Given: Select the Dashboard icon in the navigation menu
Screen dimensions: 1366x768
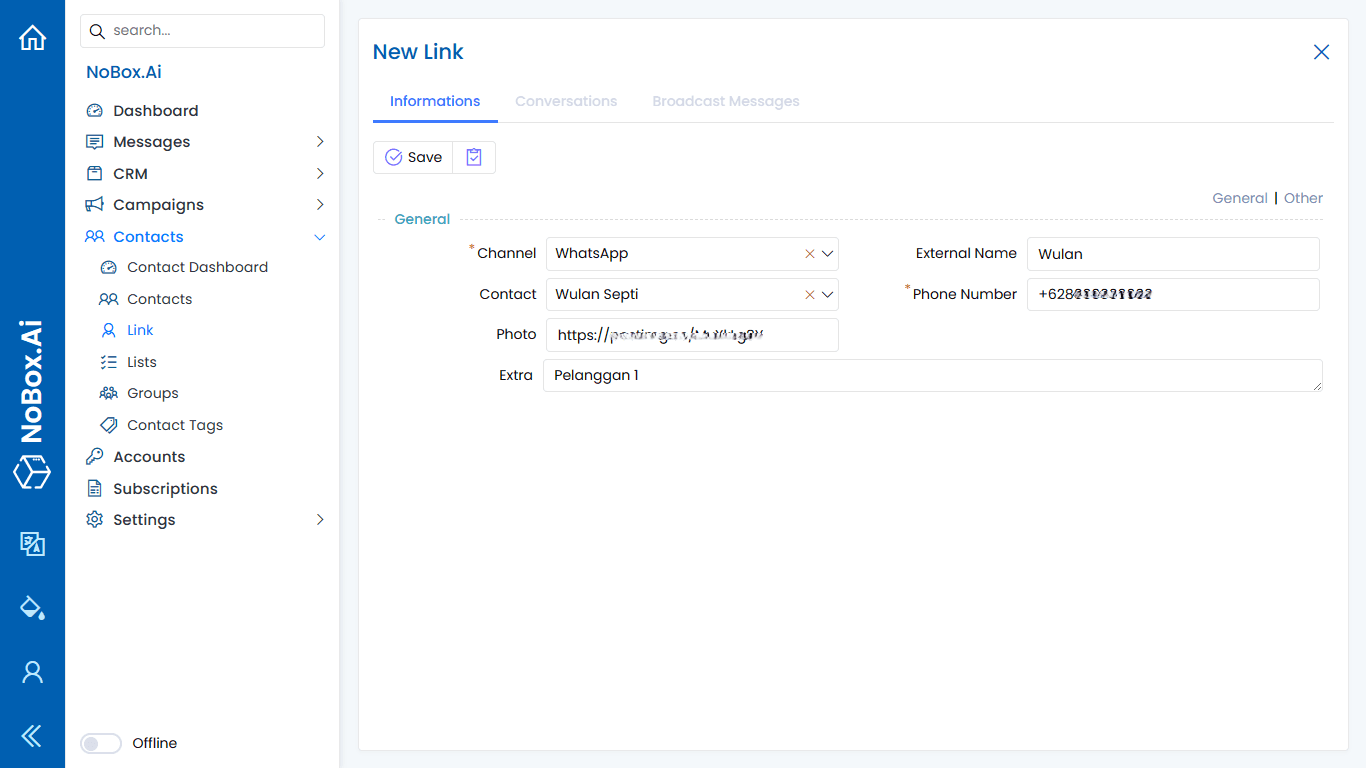Looking at the screenshot, I should (95, 110).
